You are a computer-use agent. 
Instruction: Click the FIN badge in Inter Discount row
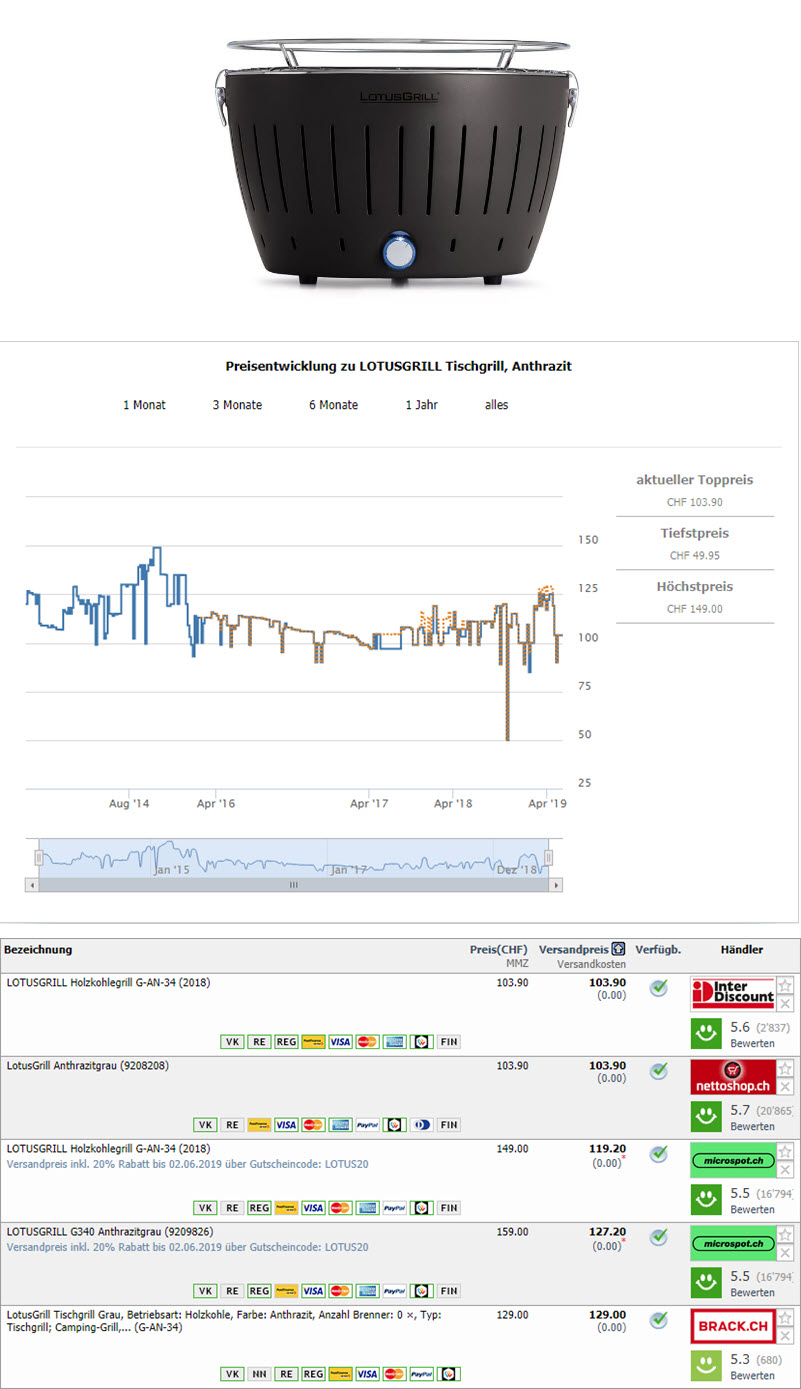point(449,1042)
